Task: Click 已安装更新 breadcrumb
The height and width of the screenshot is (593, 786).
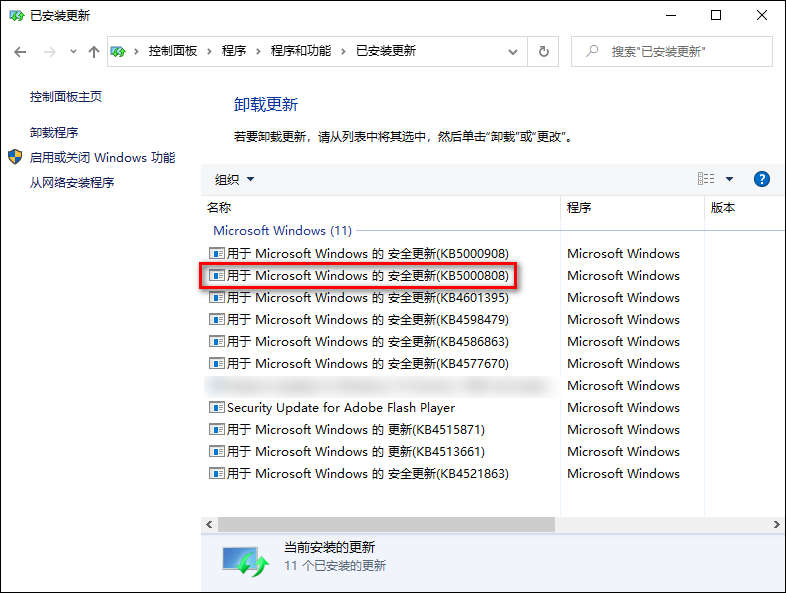Action: click(x=385, y=51)
